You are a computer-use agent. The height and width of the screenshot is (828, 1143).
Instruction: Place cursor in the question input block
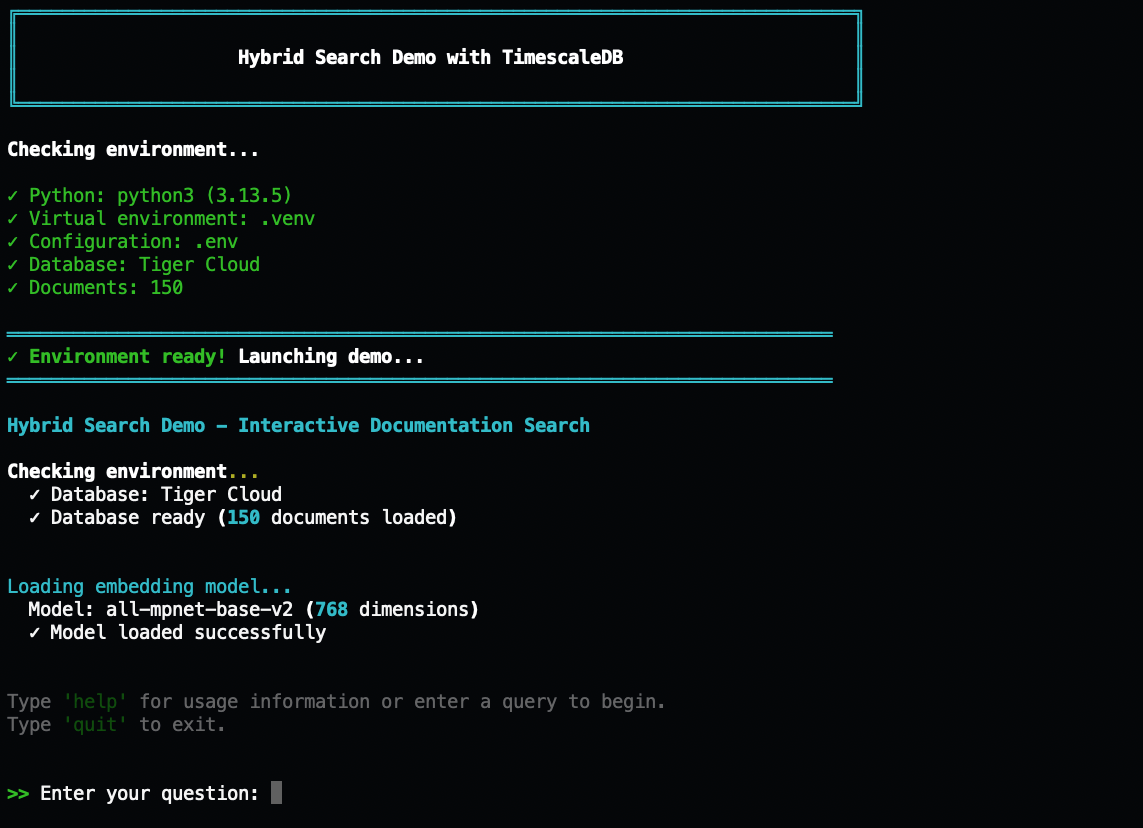[276, 794]
